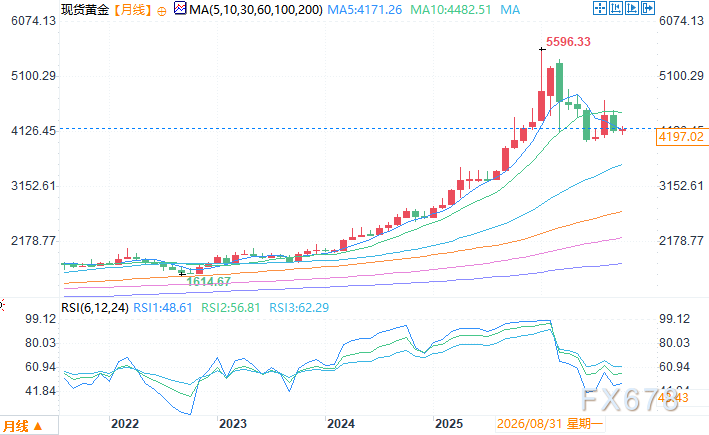Open the MA(5,10,30,60,100,200) parameter settings
The height and width of the screenshot is (435, 709).
pyautogui.click(x=256, y=9)
